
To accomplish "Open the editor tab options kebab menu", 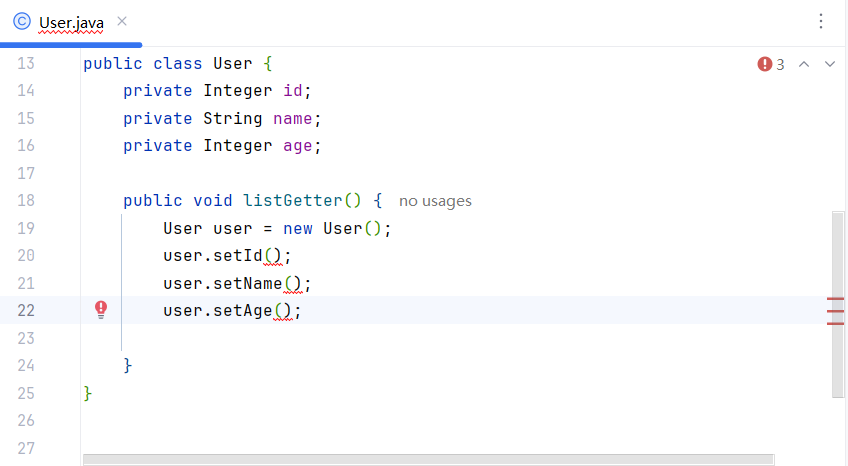I will pyautogui.click(x=821, y=21).
